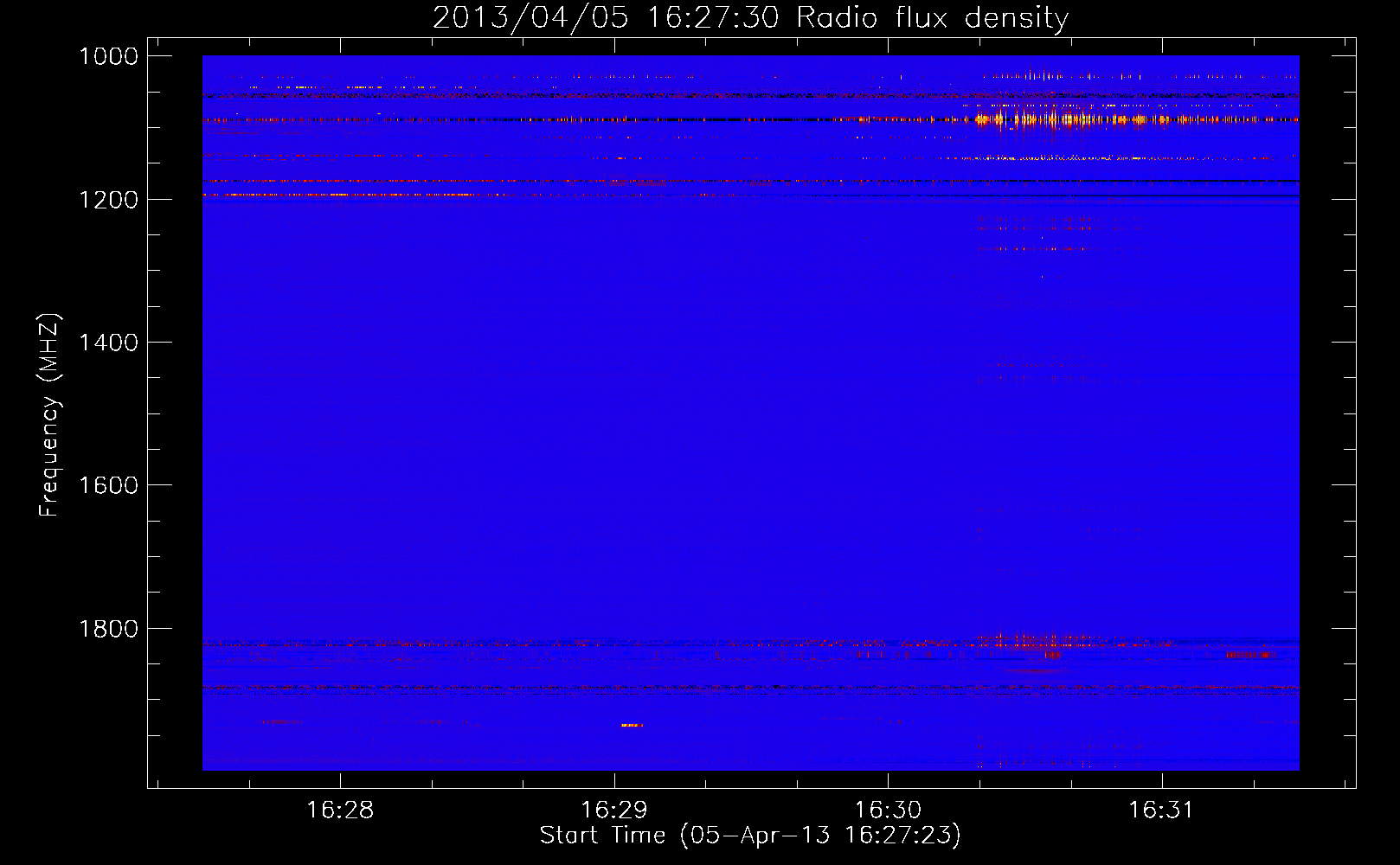Click the plot title '2013/04/05 16:27:30 Radio flux density'
This screenshot has height=865, width=1400.
coord(750,18)
